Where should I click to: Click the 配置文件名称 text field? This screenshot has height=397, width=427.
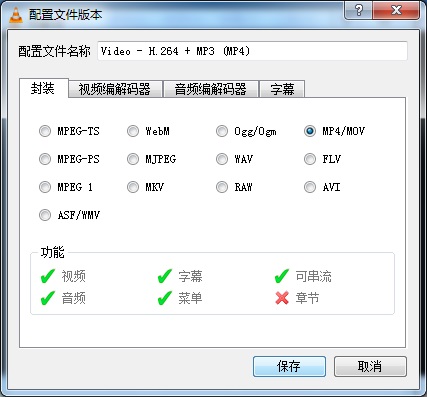click(x=252, y=51)
